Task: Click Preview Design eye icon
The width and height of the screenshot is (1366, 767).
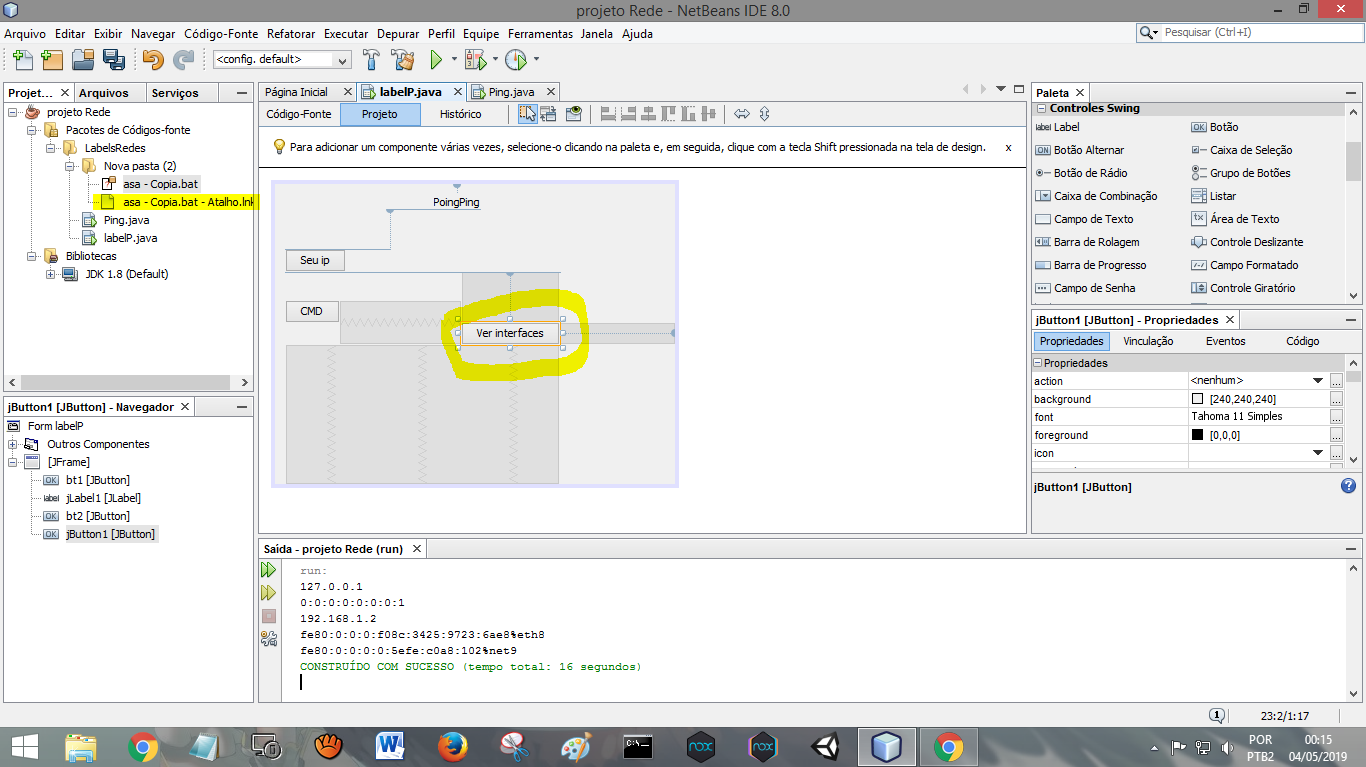Action: tap(573, 114)
